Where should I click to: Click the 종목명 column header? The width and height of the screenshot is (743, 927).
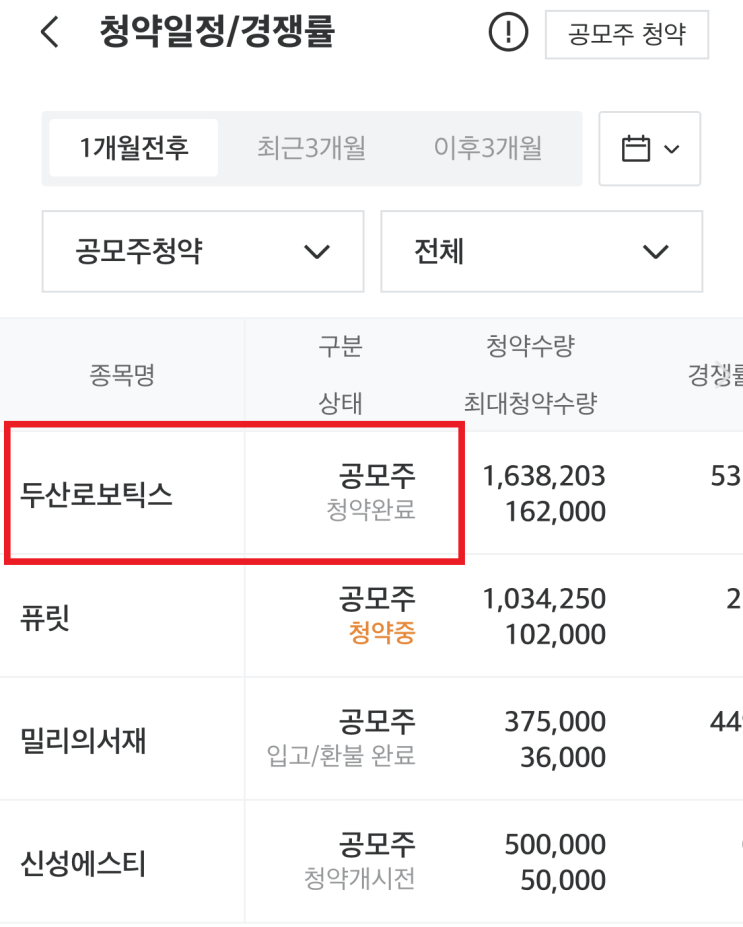(x=122, y=376)
